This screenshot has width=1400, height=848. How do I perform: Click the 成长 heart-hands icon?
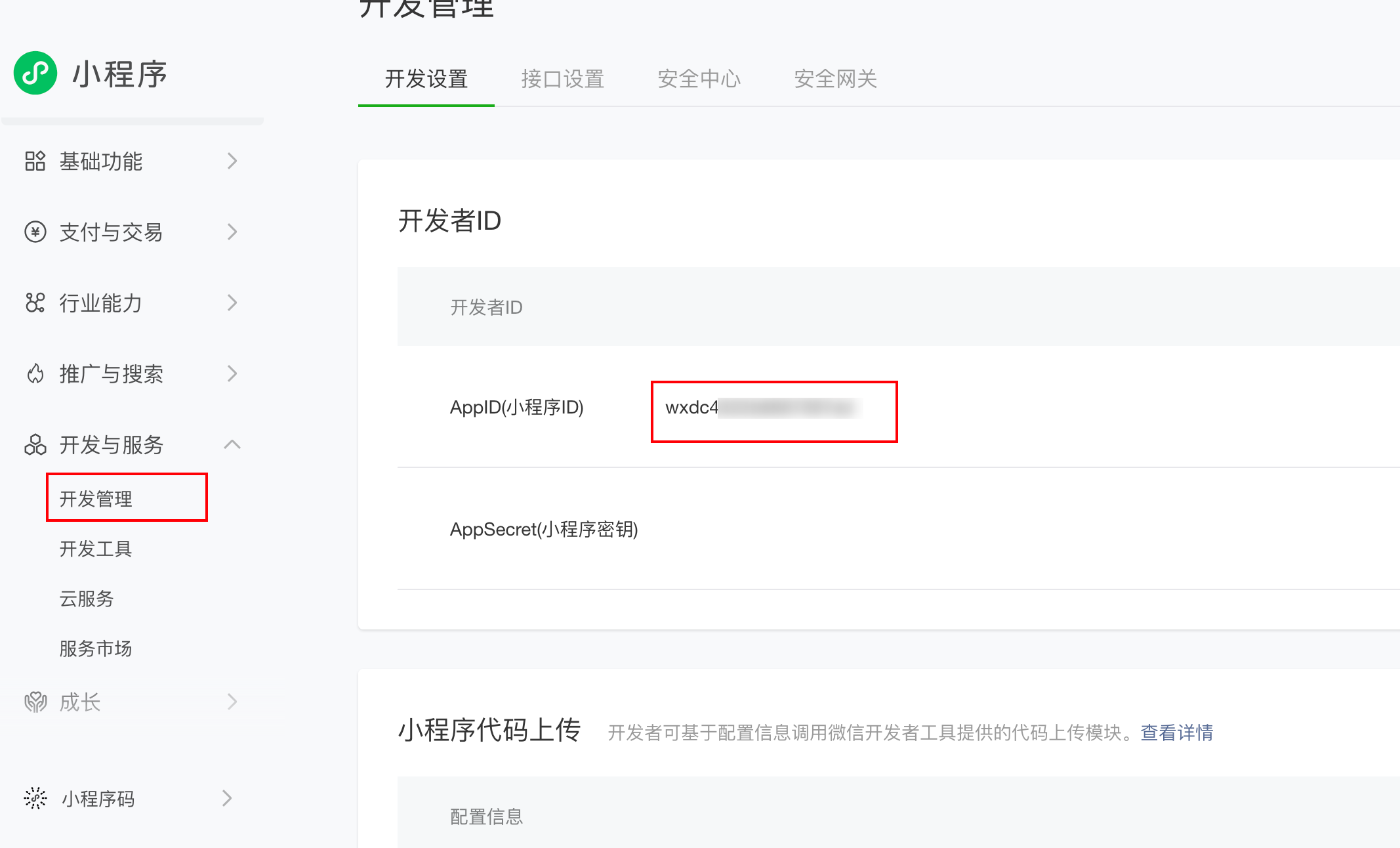pyautogui.click(x=35, y=702)
